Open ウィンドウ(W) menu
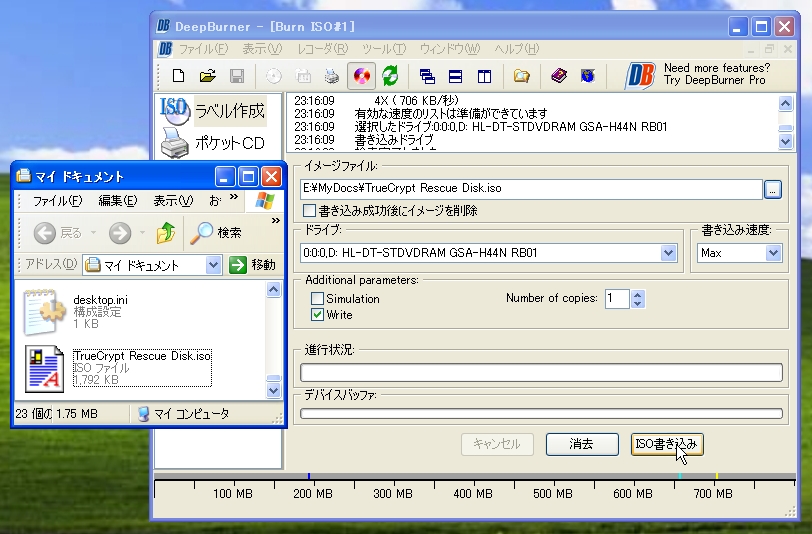The width and height of the screenshot is (812, 534). pyautogui.click(x=450, y=49)
